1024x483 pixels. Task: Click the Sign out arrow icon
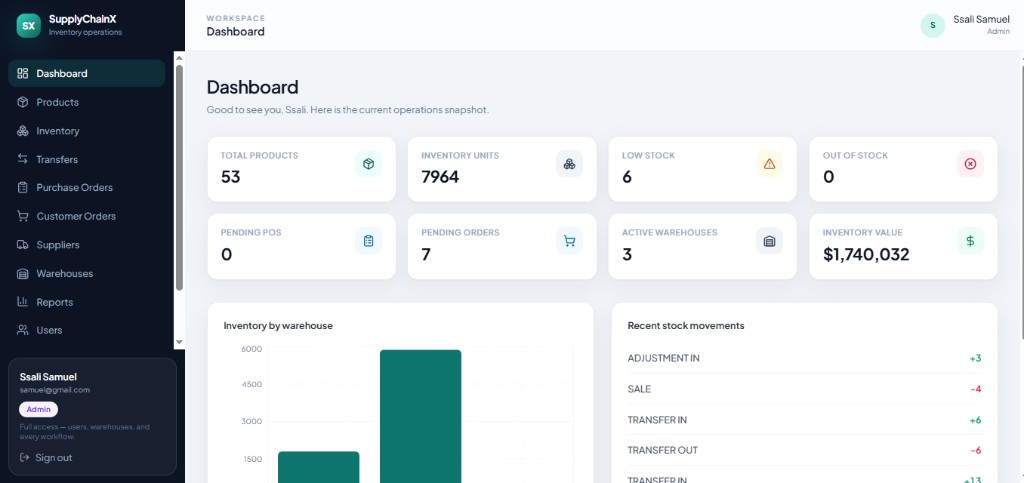coord(25,458)
